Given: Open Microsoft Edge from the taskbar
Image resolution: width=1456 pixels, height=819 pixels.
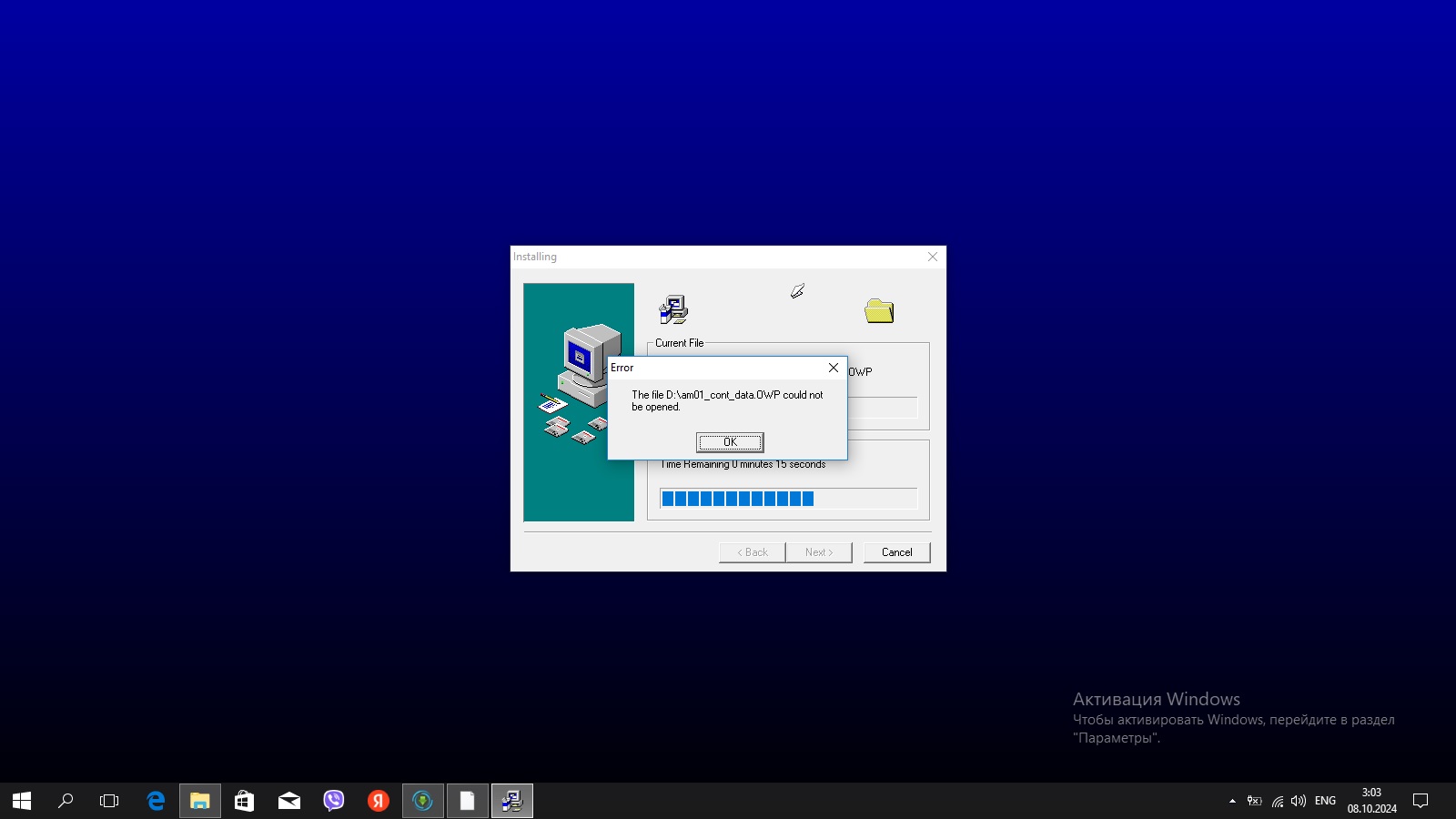Looking at the screenshot, I should click(x=156, y=801).
